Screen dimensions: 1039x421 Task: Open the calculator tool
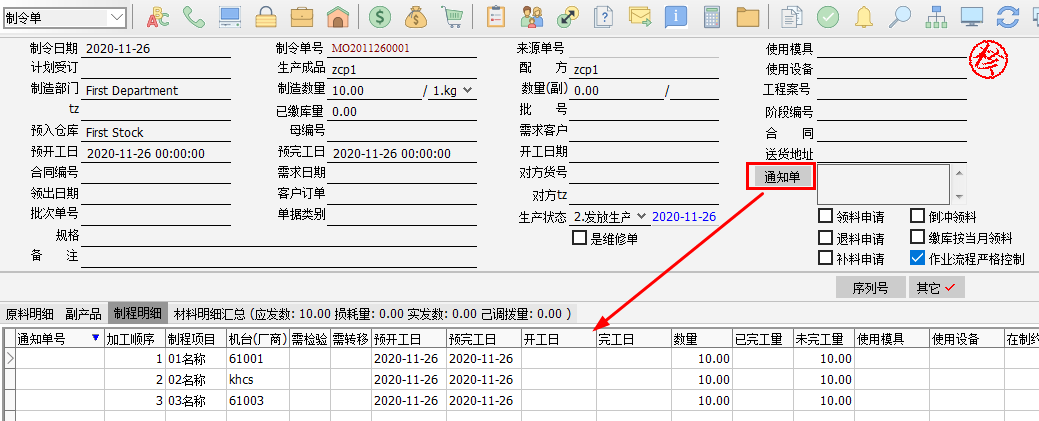(712, 17)
